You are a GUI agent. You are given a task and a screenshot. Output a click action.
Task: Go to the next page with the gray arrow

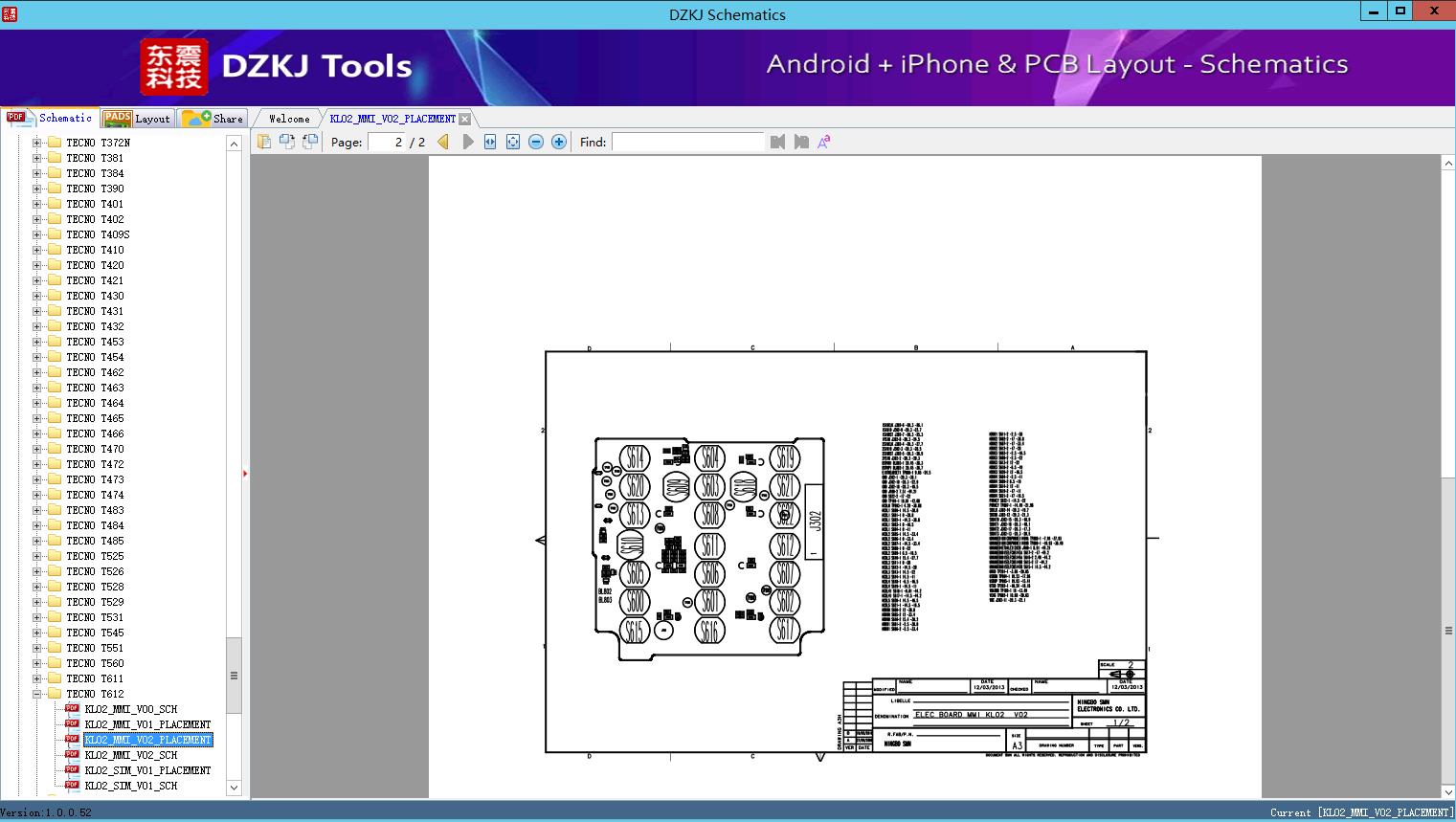pyautogui.click(x=467, y=142)
